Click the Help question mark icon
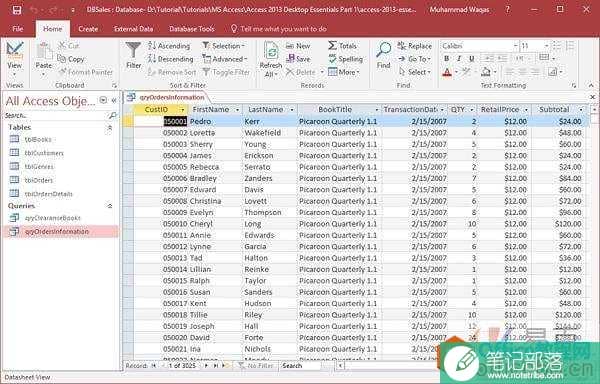600x384 pixels. (x=507, y=10)
